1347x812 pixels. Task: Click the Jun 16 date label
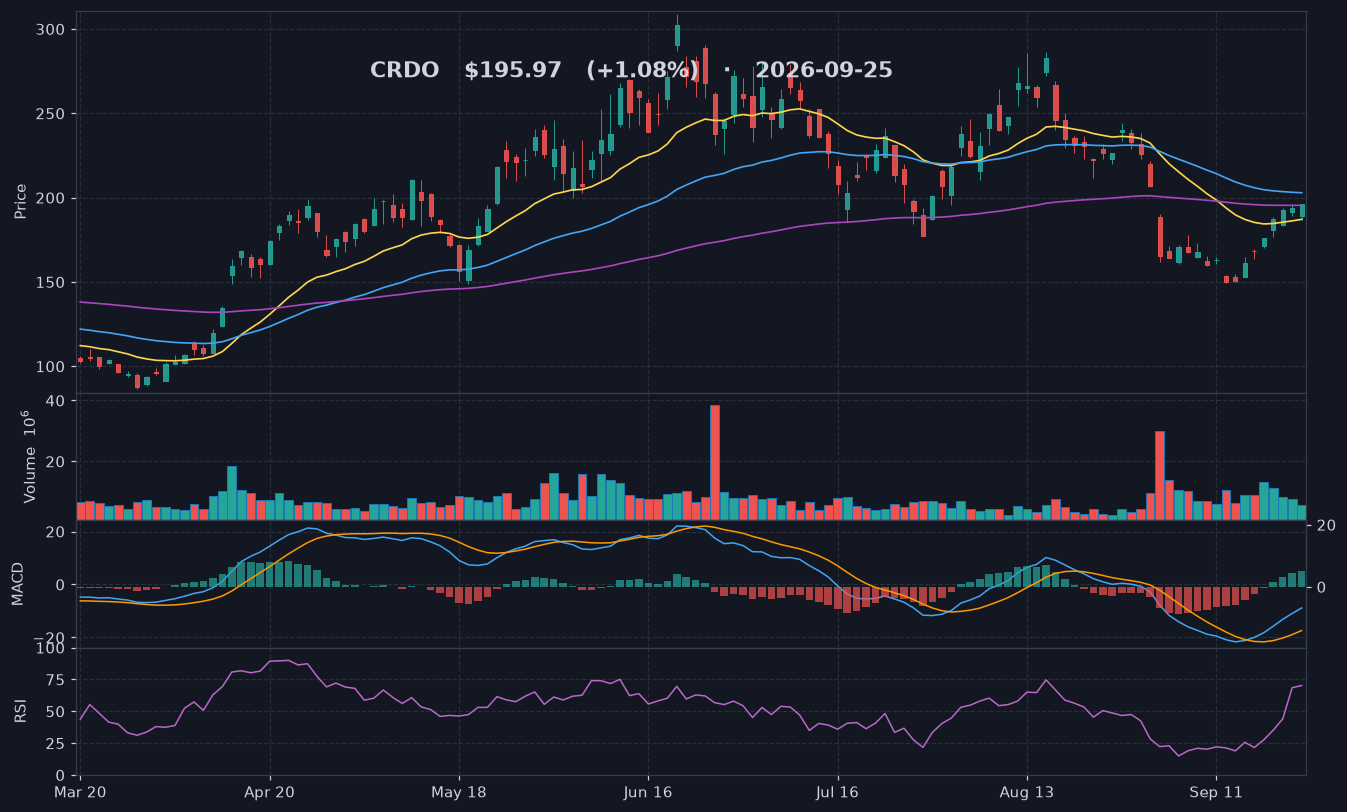click(x=648, y=791)
